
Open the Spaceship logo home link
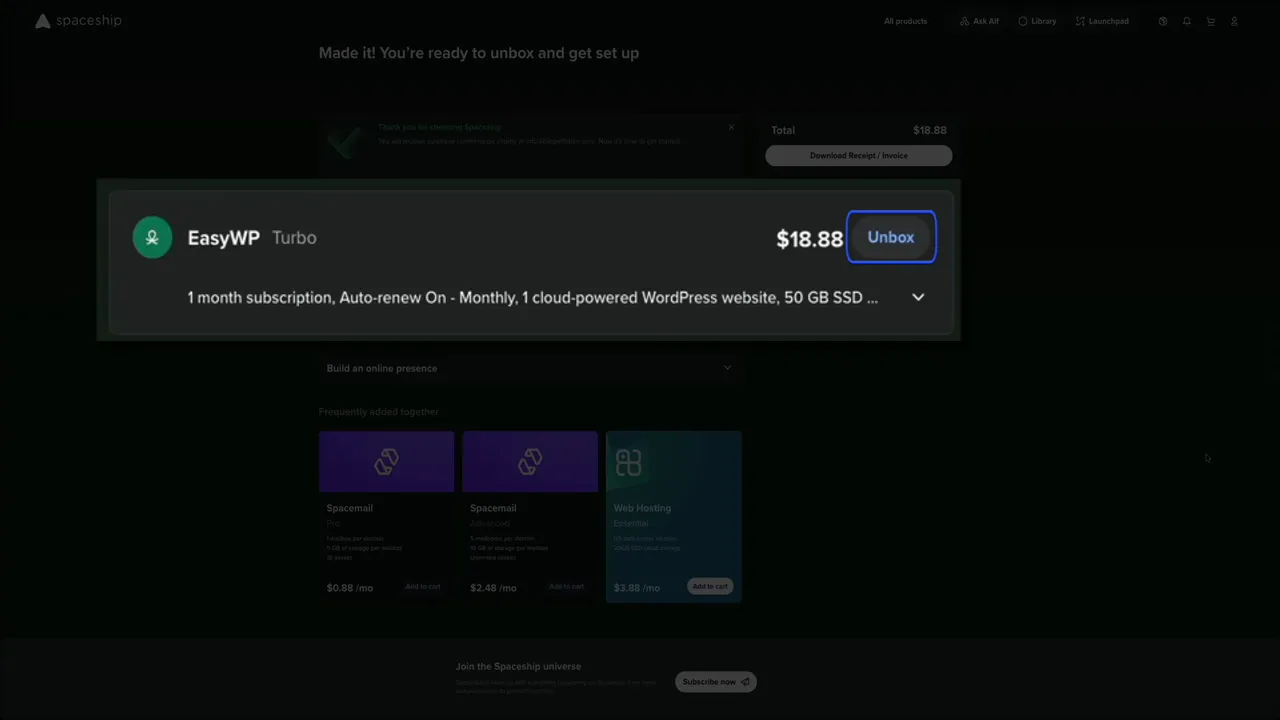point(78,21)
